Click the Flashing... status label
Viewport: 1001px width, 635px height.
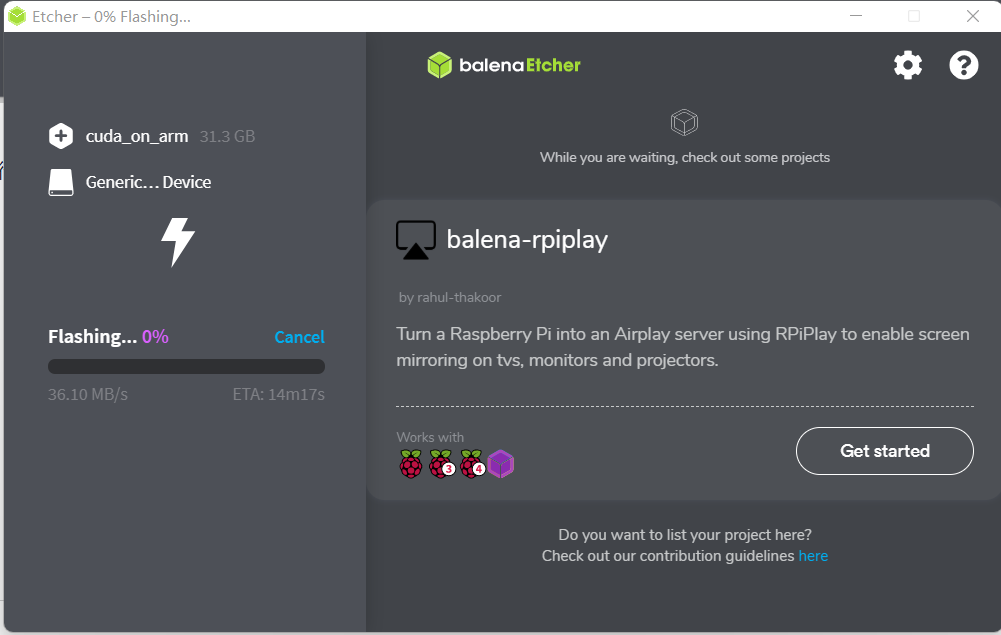93,336
